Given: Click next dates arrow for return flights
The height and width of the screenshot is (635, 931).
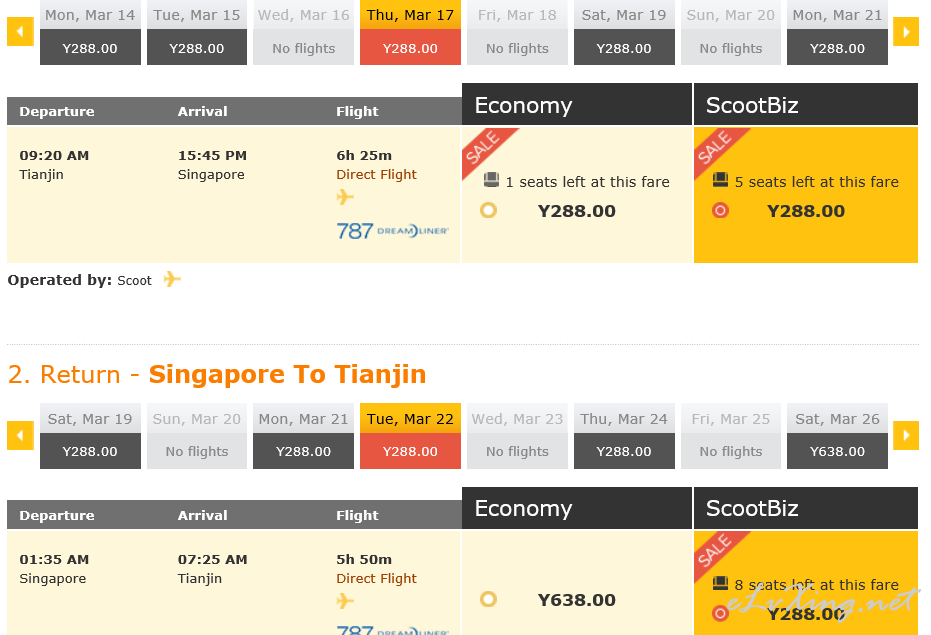Looking at the screenshot, I should click(905, 435).
